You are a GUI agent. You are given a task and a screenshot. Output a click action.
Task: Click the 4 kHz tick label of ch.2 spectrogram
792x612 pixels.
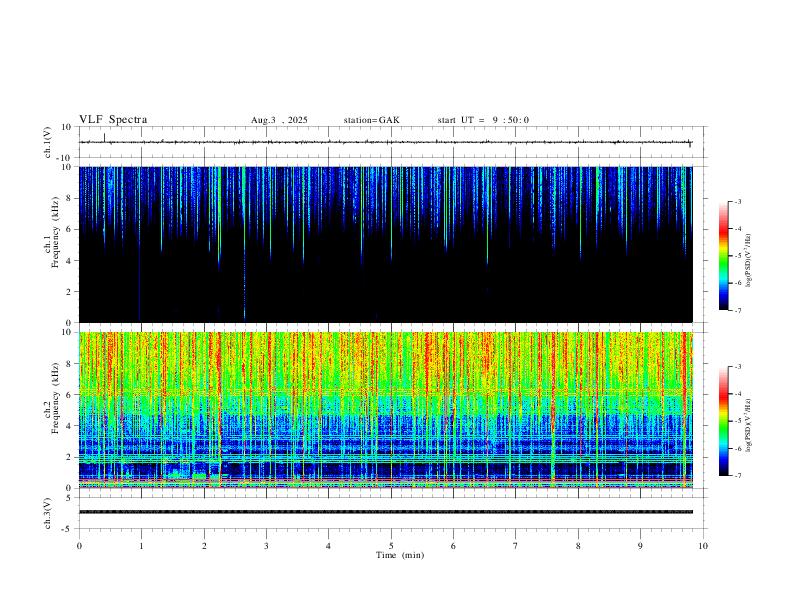(x=69, y=426)
